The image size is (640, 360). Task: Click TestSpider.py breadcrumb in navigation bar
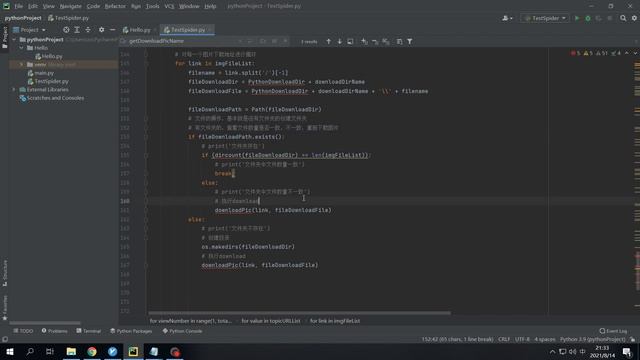[x=68, y=18]
